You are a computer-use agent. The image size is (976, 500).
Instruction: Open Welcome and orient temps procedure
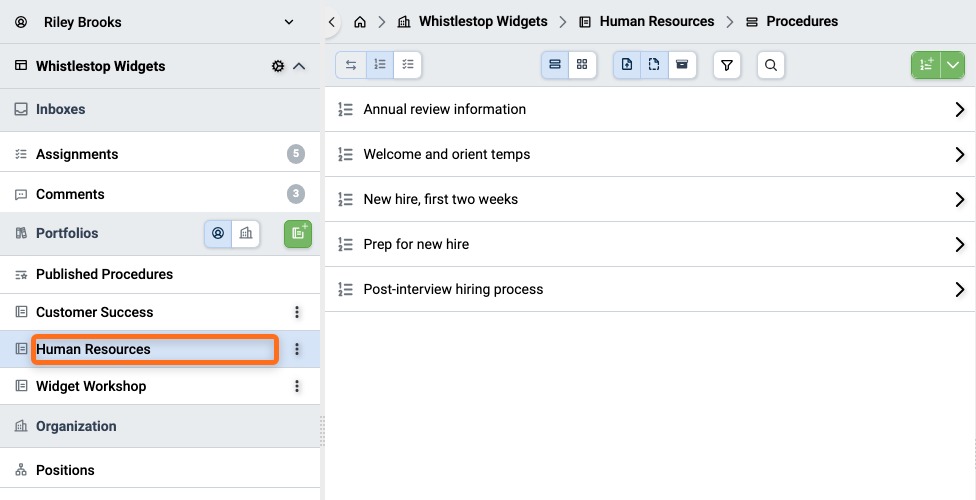tap(447, 154)
